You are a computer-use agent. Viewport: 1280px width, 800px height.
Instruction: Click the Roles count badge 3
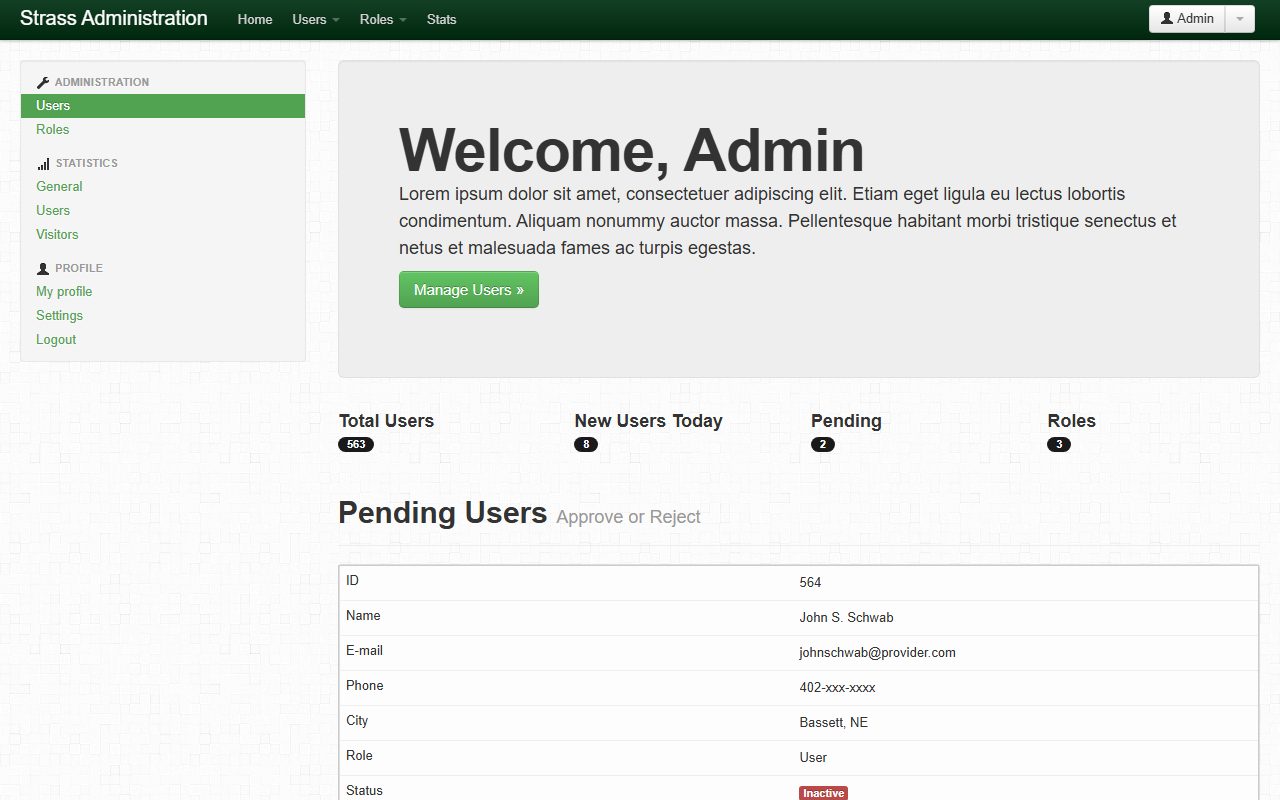pyautogui.click(x=1059, y=445)
